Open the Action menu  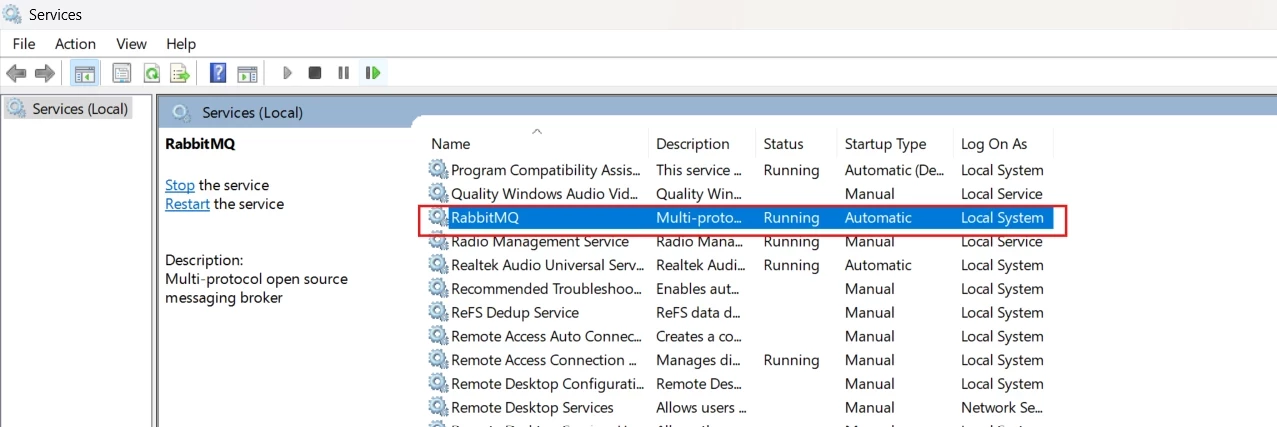pyautogui.click(x=75, y=44)
